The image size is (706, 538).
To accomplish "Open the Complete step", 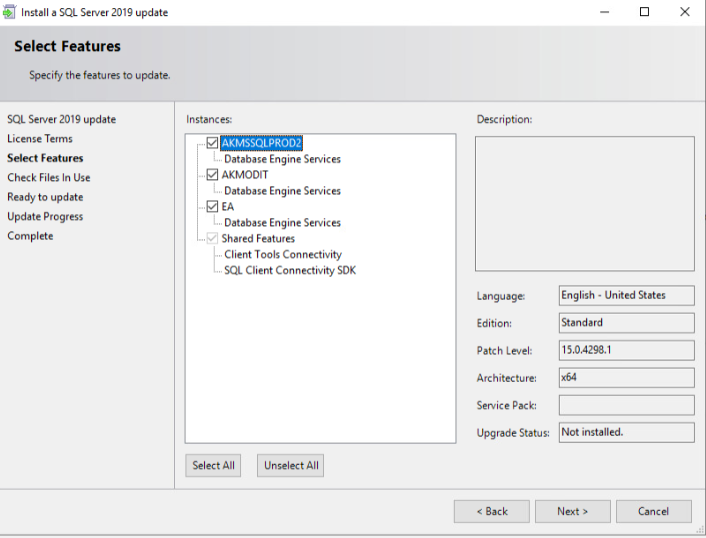I will coord(30,236).
